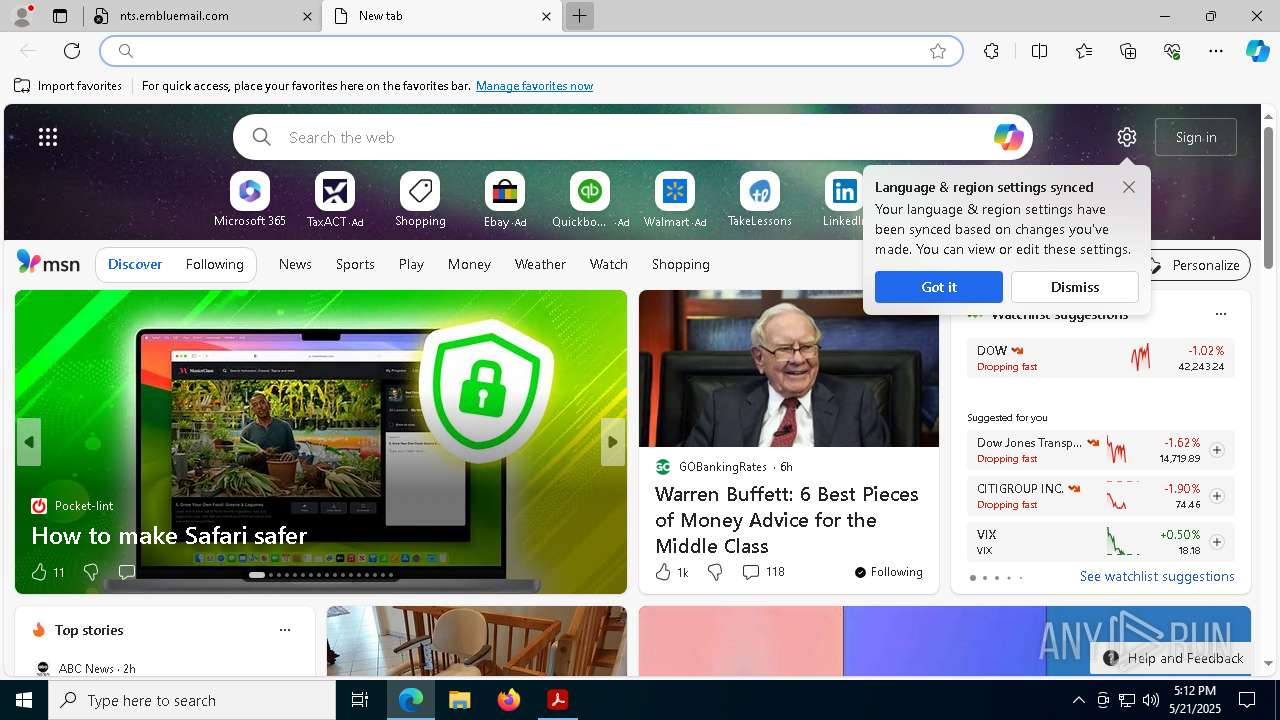1280x720 pixels.
Task: Open Windows Start menu
Action: coord(24,700)
